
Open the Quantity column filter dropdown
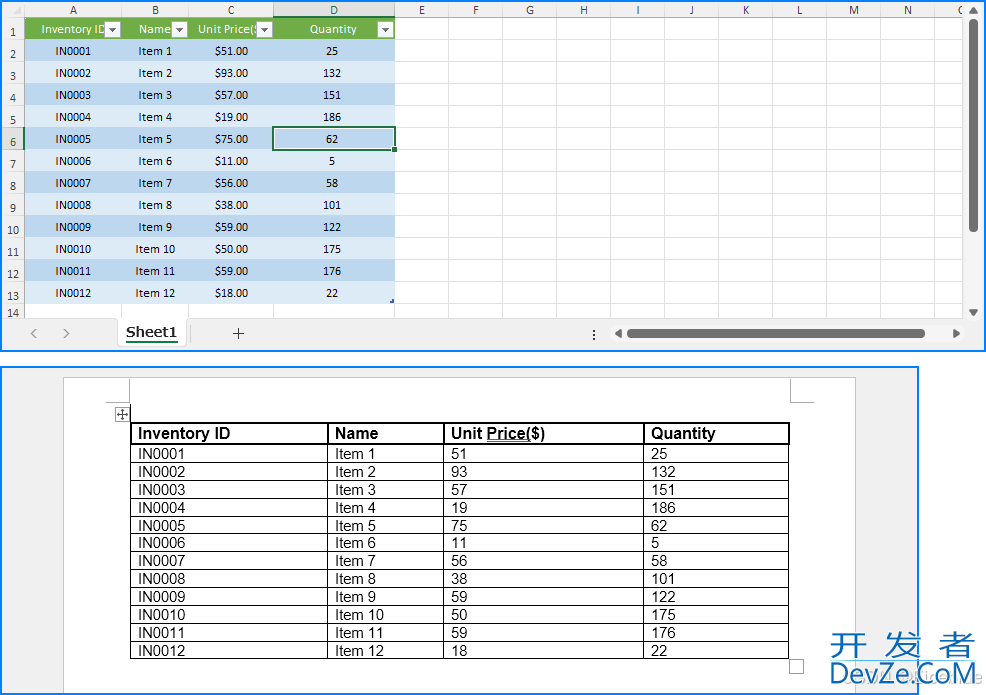click(385, 30)
